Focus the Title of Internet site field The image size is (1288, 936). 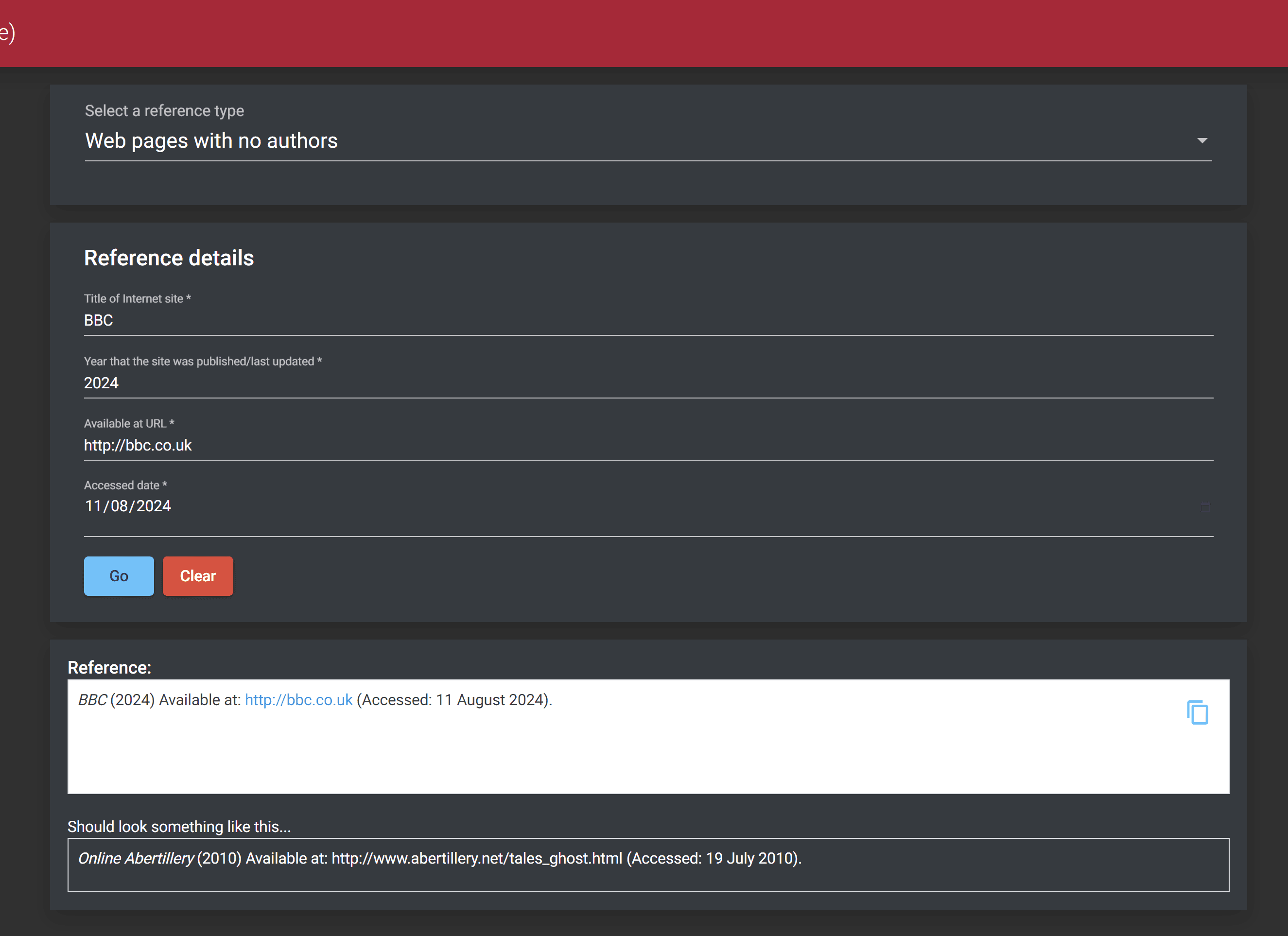[647, 321]
